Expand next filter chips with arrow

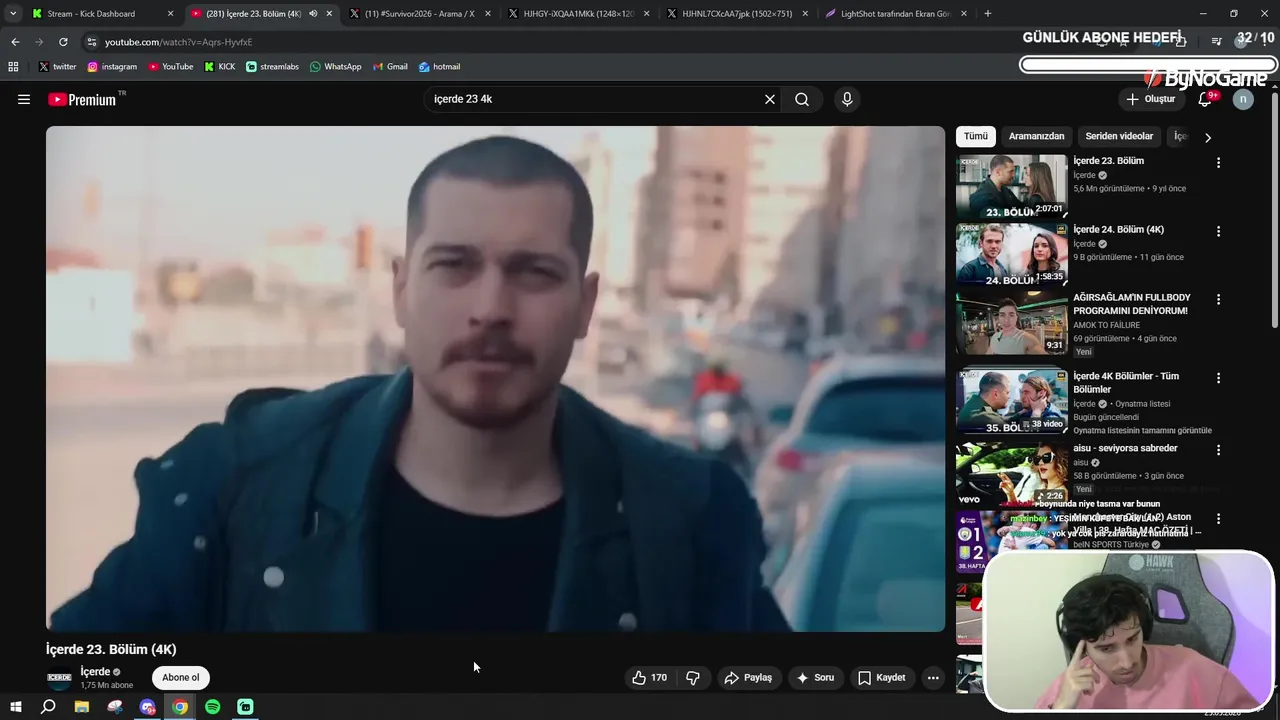click(1208, 137)
